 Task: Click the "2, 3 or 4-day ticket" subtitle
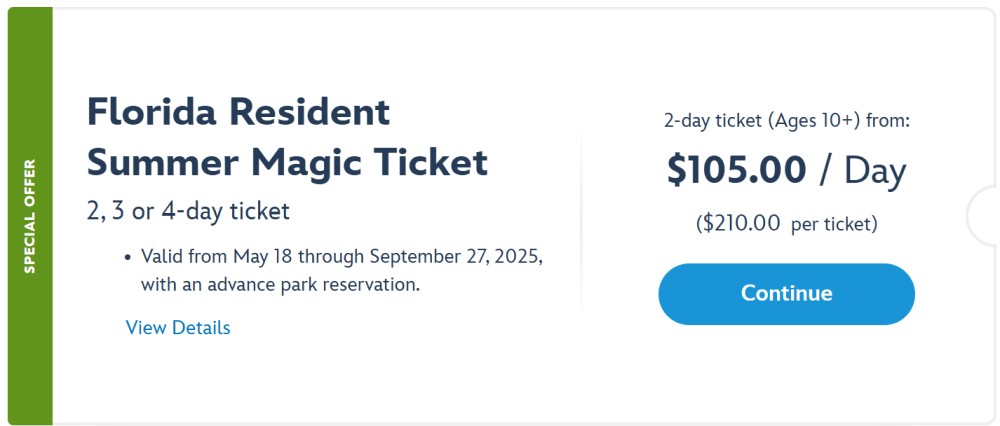188,211
